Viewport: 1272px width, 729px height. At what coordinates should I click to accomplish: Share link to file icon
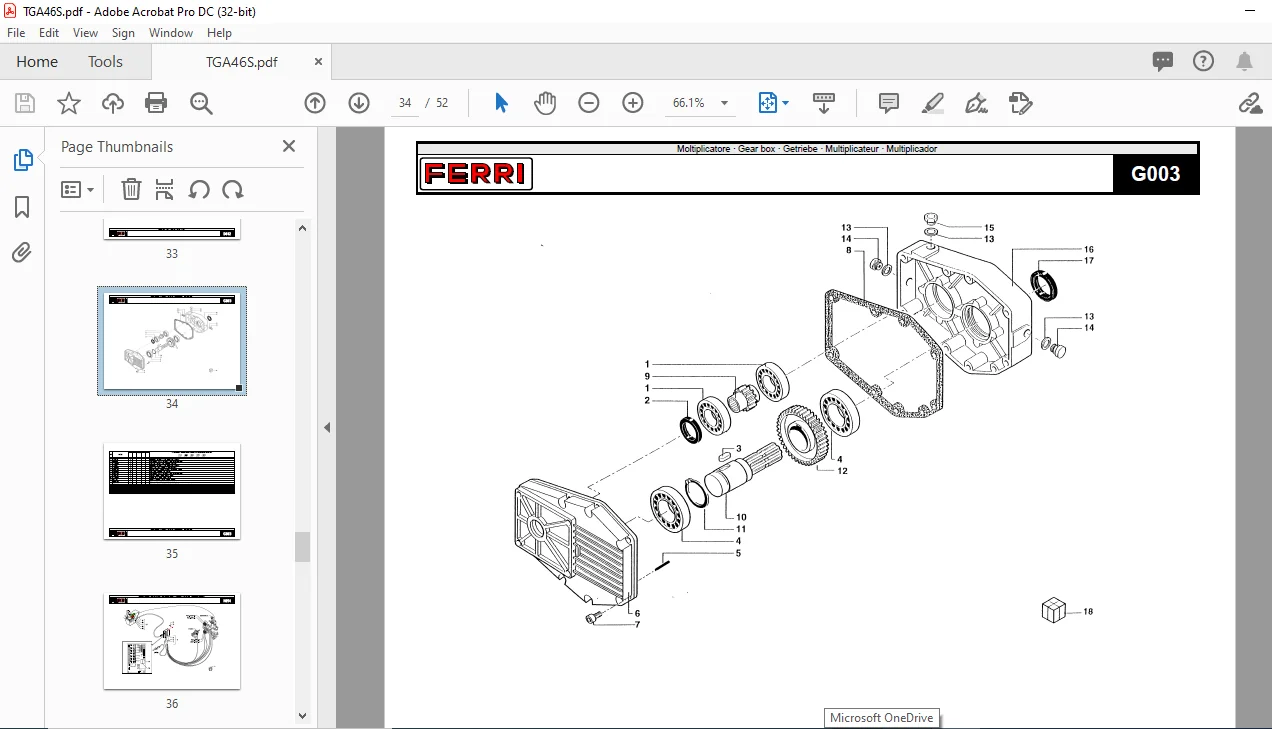(1249, 103)
